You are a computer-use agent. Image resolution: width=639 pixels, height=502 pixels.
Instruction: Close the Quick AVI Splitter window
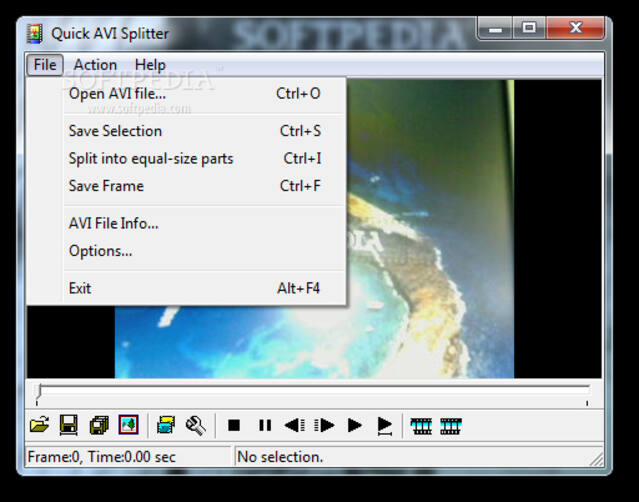(575, 29)
